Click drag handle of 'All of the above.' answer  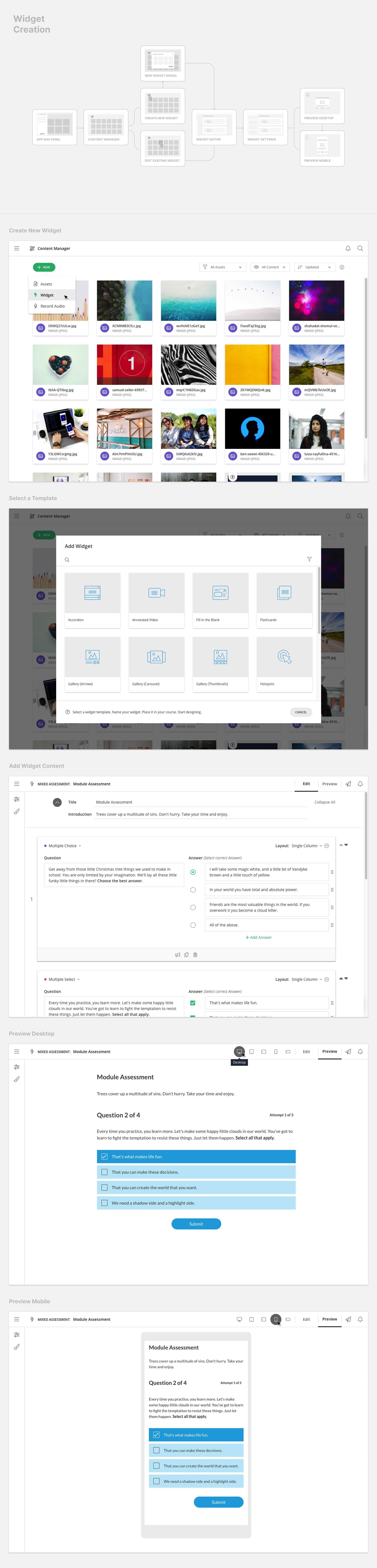point(332,925)
